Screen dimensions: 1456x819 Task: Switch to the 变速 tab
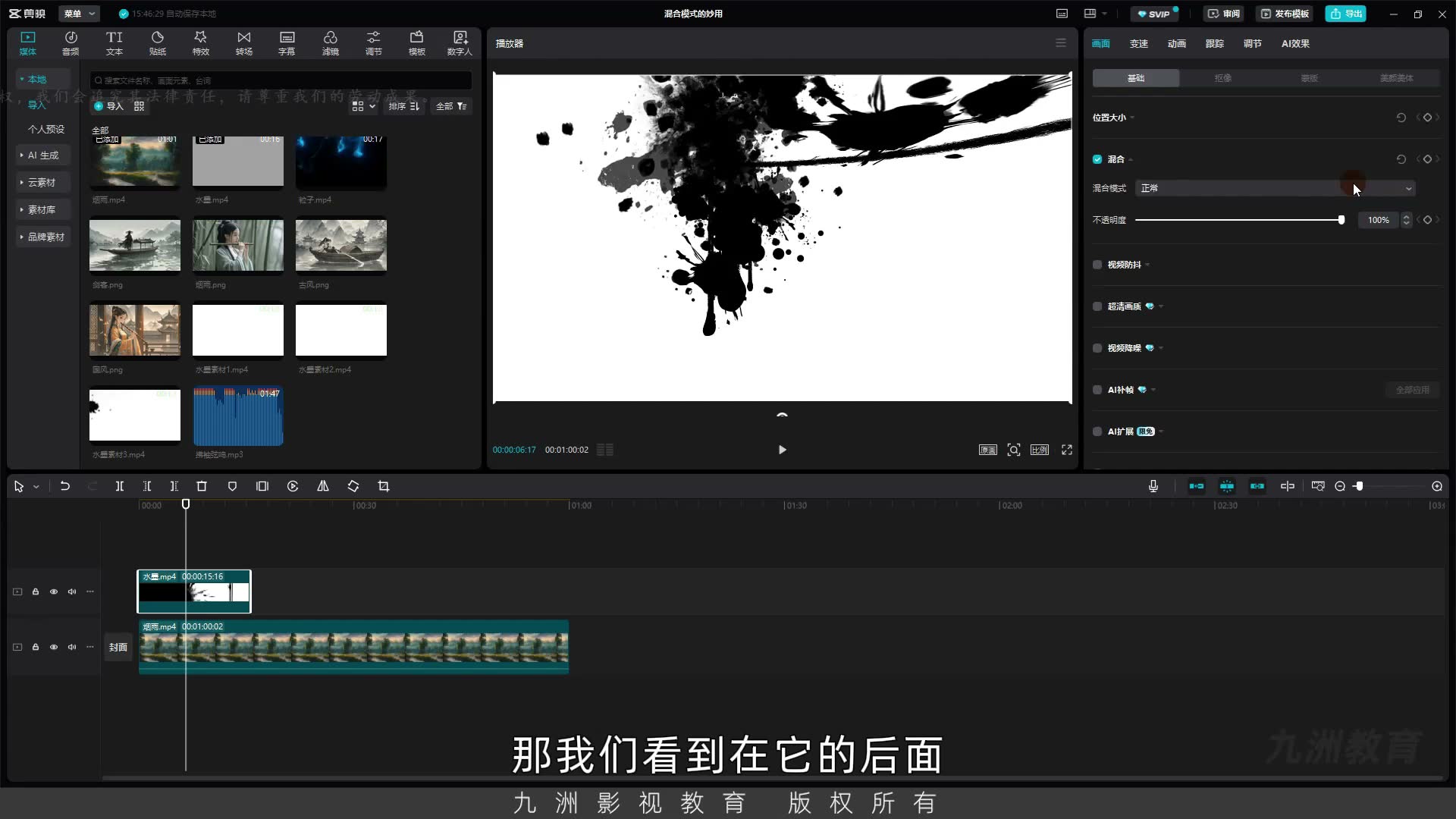pyautogui.click(x=1139, y=43)
